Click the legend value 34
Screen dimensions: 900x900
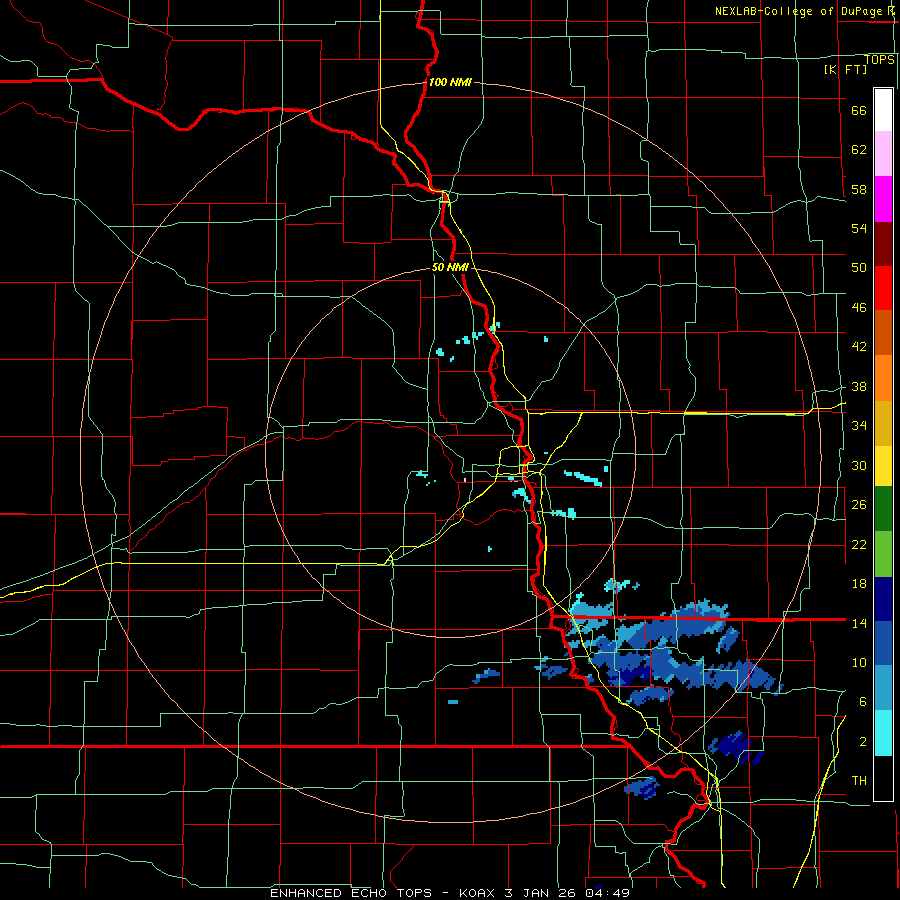(x=859, y=425)
